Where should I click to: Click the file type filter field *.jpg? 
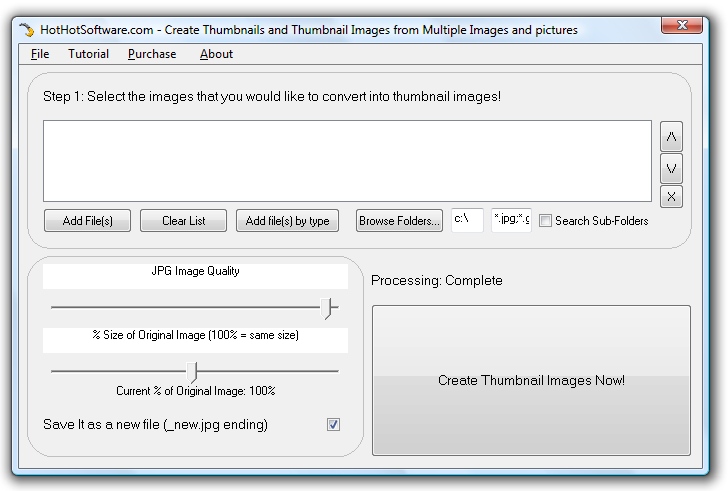511,220
